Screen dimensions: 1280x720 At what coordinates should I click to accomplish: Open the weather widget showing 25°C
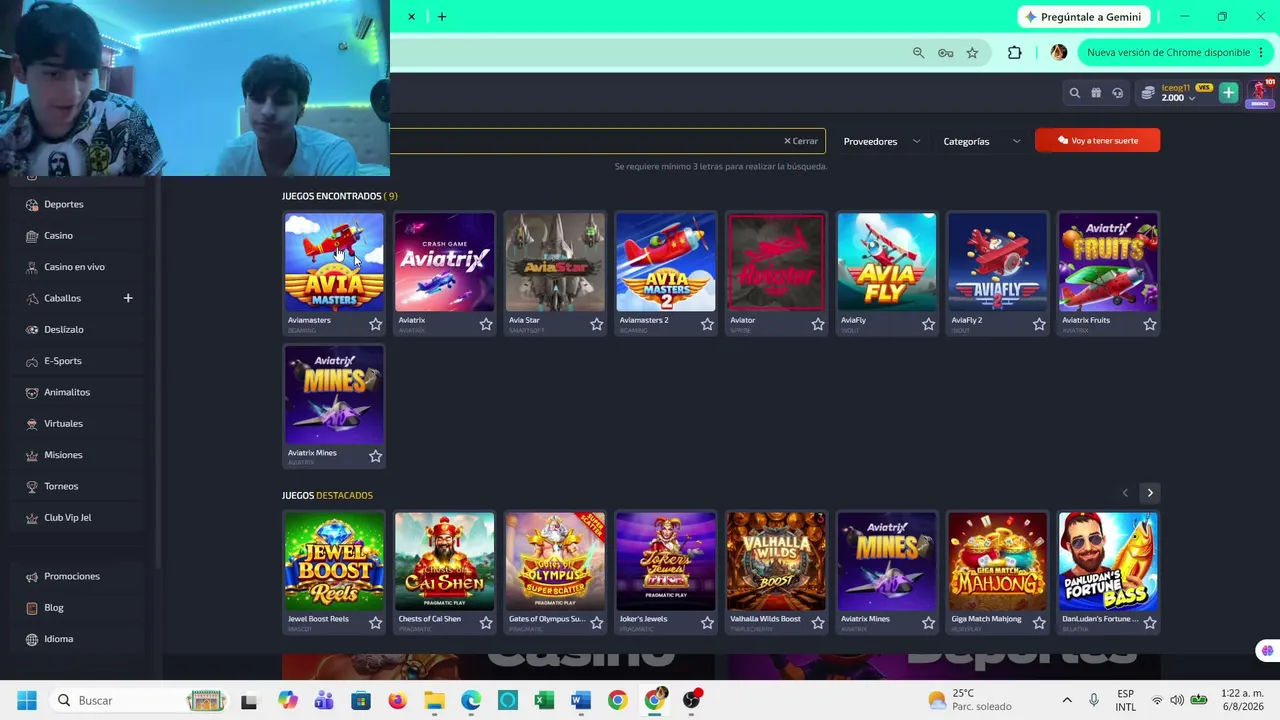(x=969, y=700)
